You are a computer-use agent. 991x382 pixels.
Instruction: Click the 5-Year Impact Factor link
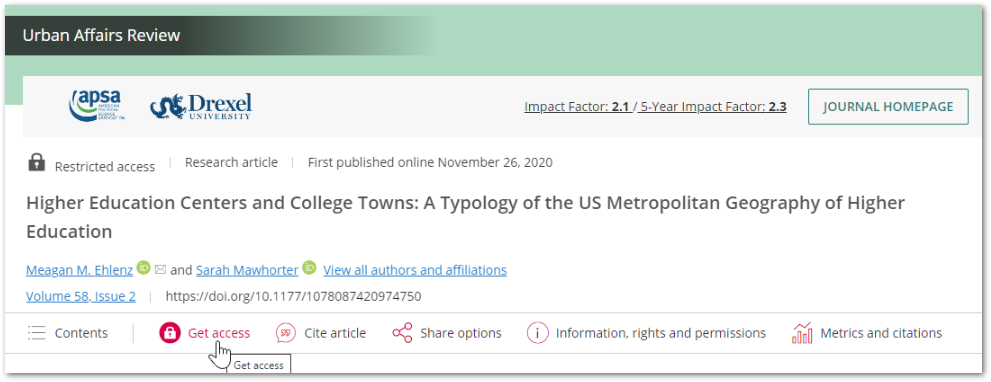(x=714, y=106)
